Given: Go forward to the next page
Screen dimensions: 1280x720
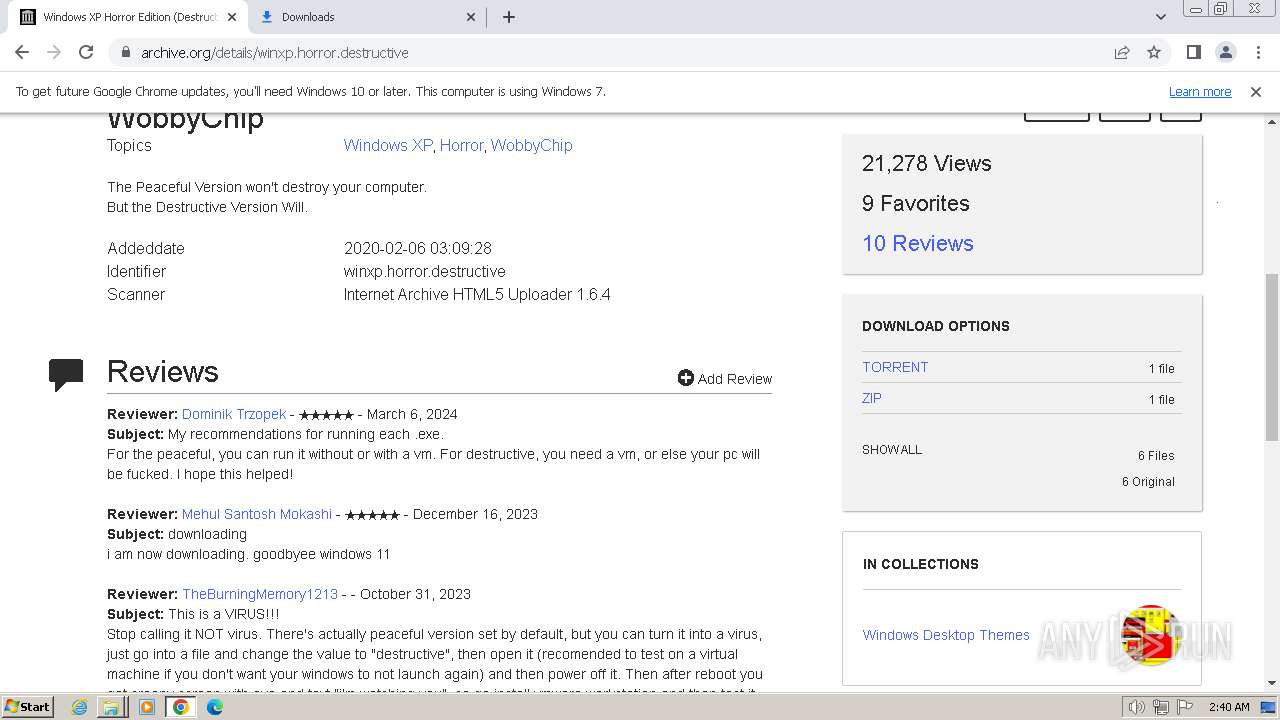Looking at the screenshot, I should click(x=54, y=52).
